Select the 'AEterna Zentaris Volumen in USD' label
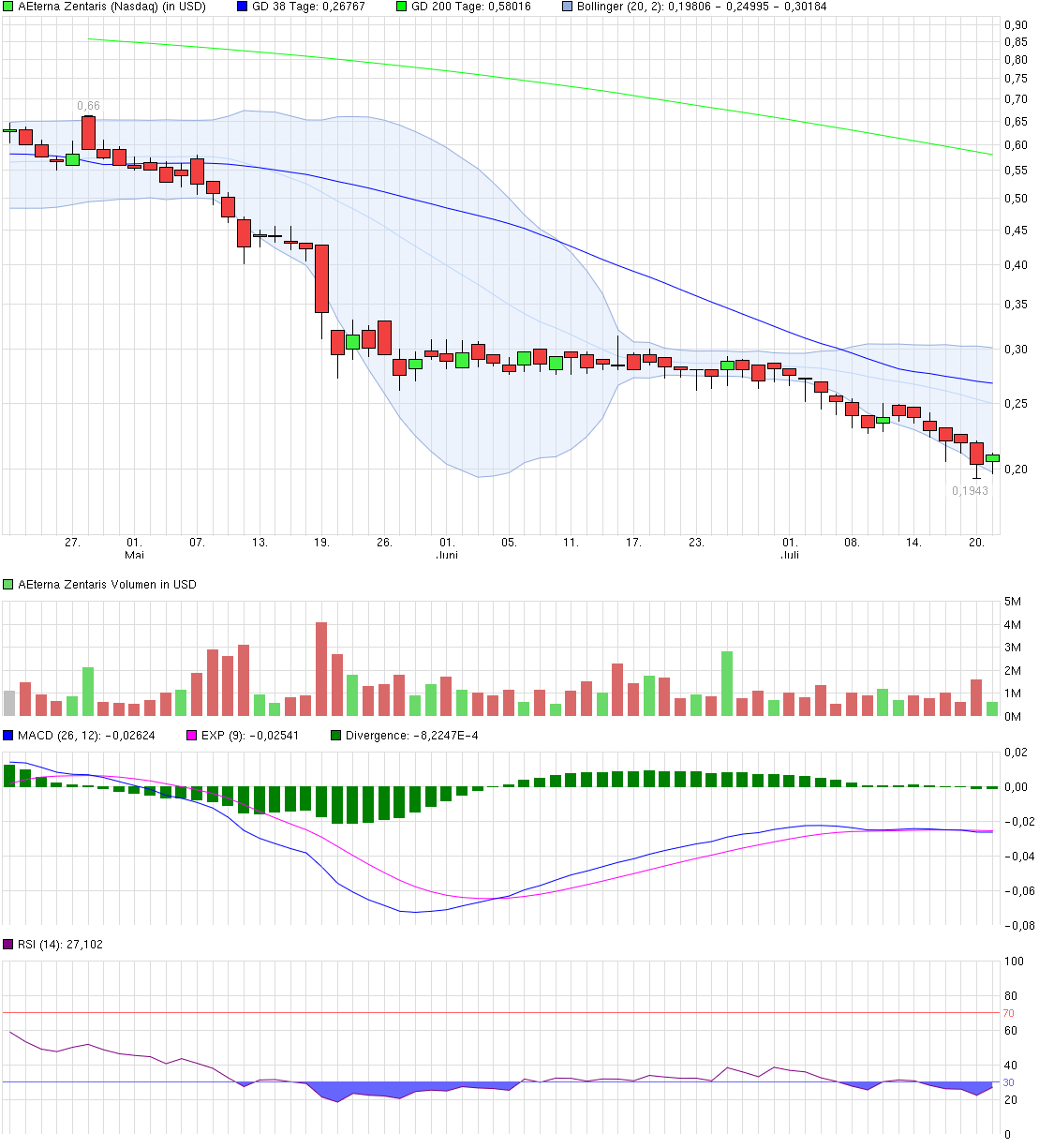The image size is (1054, 1148). click(107, 585)
